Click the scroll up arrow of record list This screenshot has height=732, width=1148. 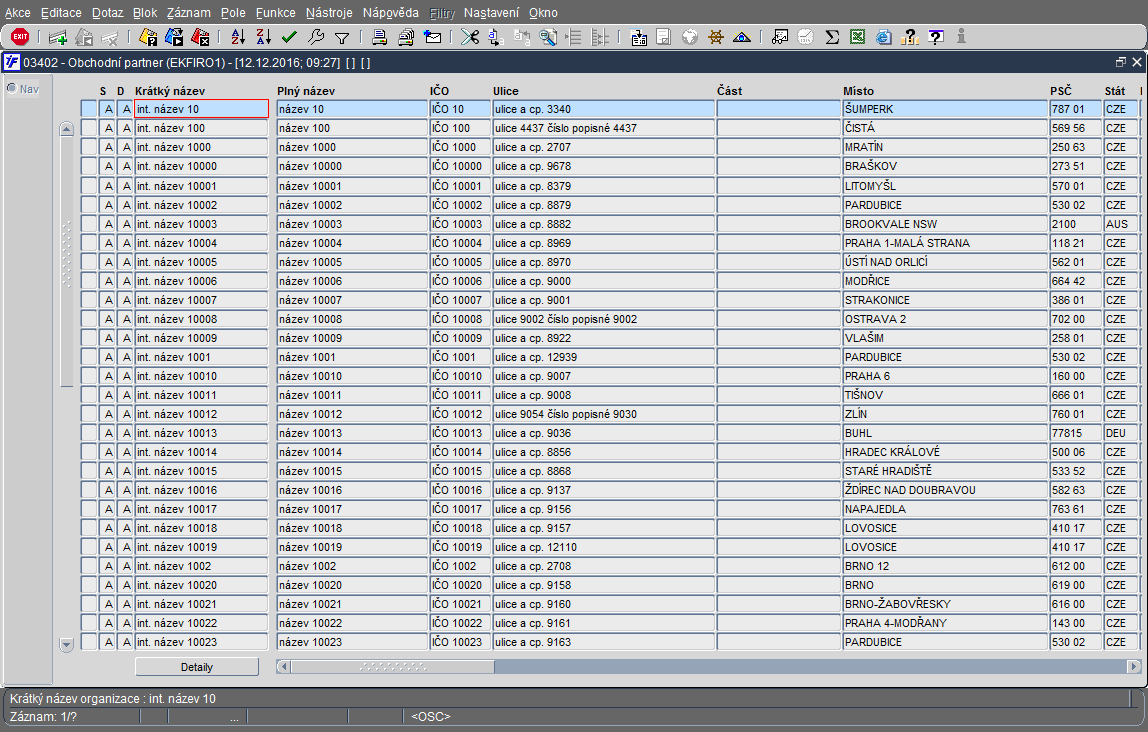coord(67,129)
